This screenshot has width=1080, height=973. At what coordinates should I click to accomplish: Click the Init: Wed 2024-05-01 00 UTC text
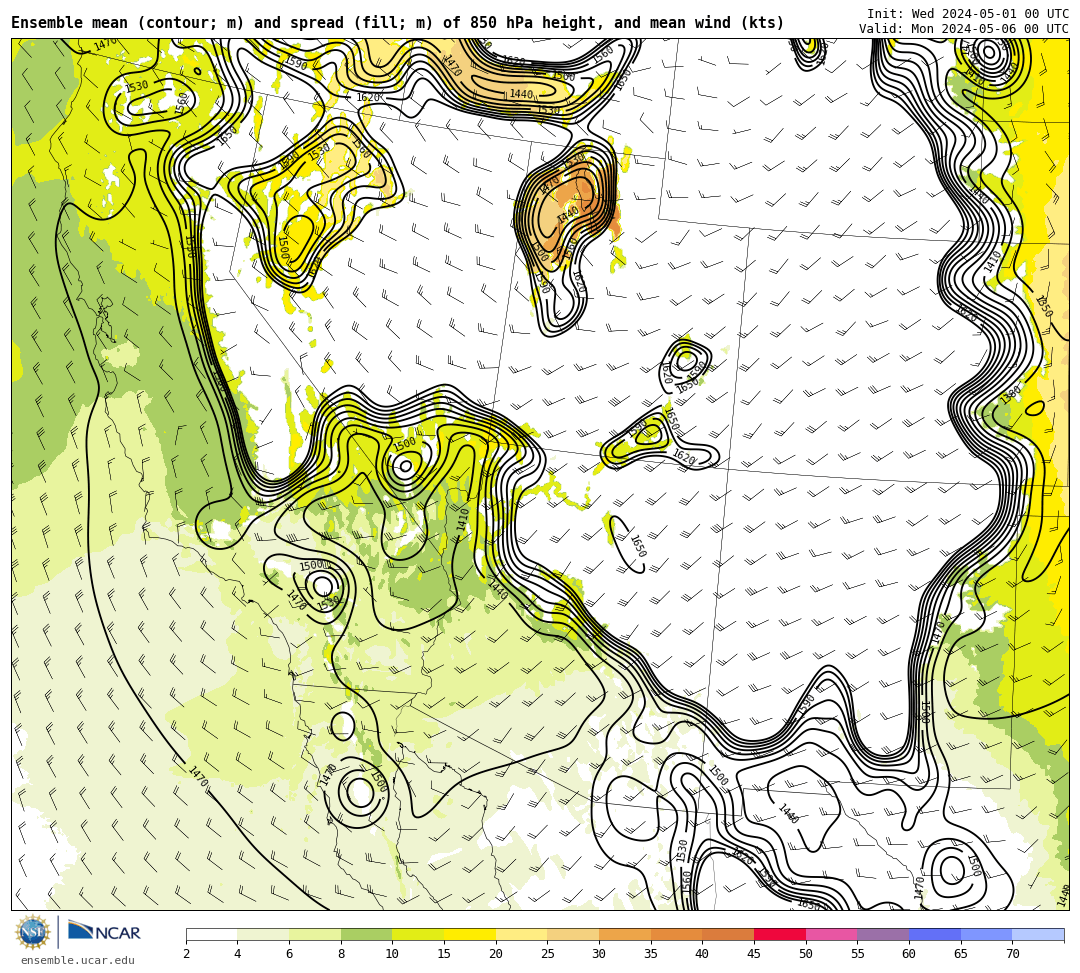coord(968,13)
